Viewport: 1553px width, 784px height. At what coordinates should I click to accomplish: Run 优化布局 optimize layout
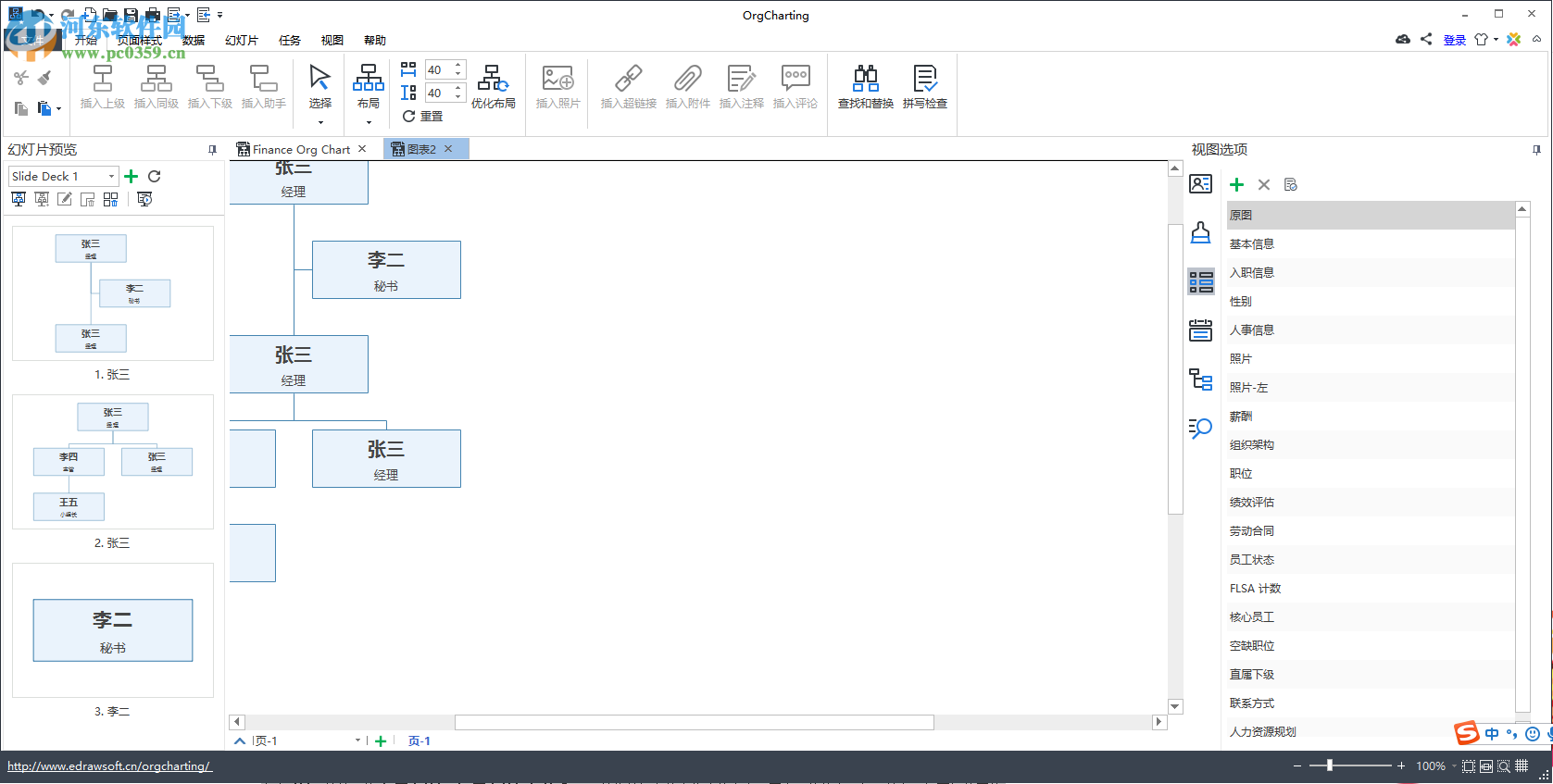tap(494, 87)
